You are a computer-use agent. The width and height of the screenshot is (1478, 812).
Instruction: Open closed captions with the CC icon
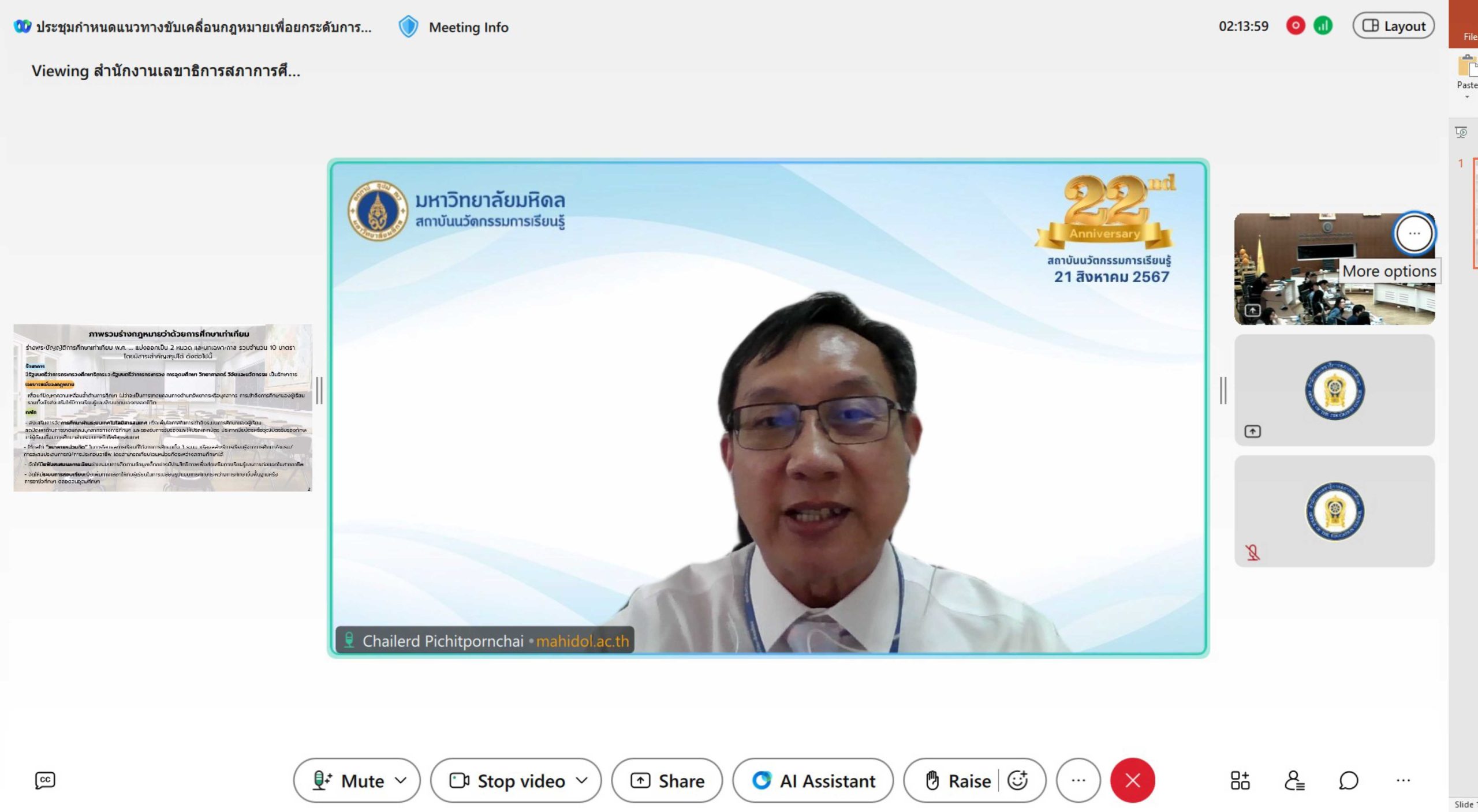45,780
